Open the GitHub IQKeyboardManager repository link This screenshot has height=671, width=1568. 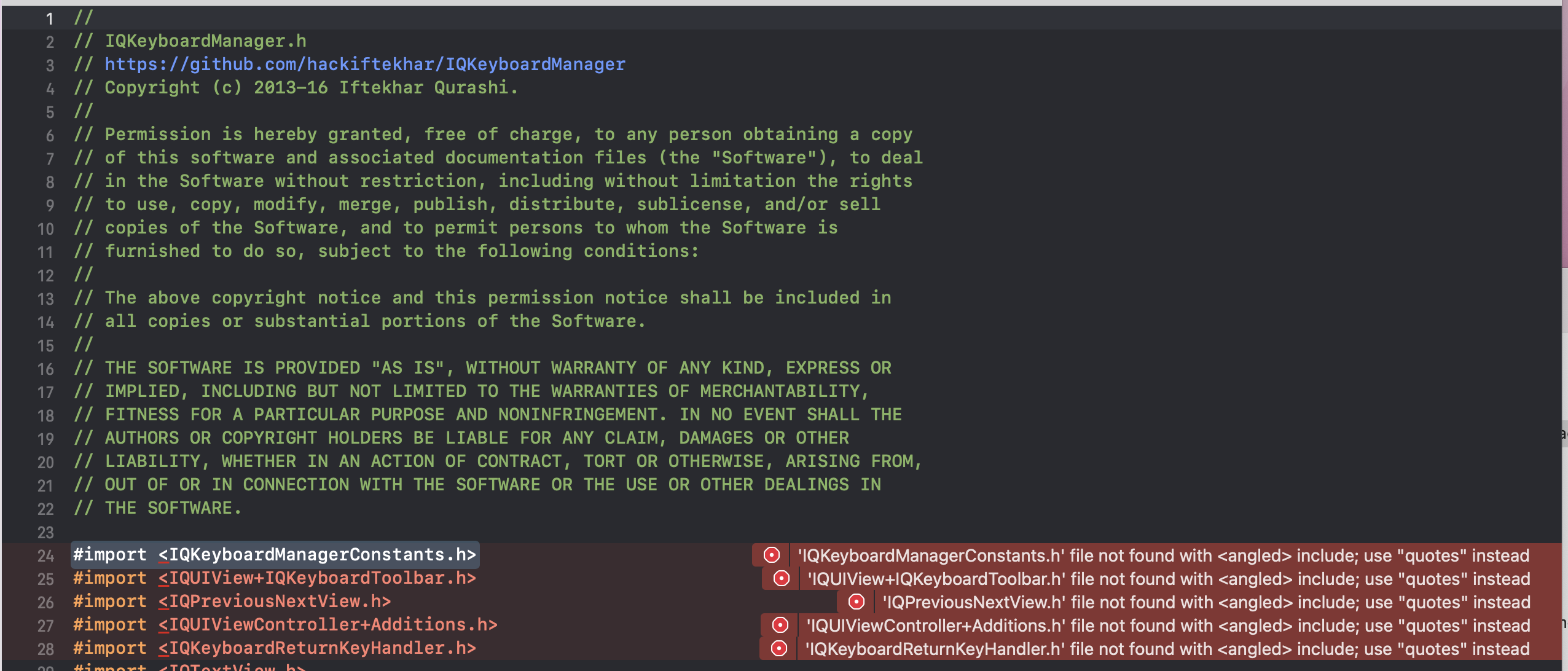pos(365,64)
